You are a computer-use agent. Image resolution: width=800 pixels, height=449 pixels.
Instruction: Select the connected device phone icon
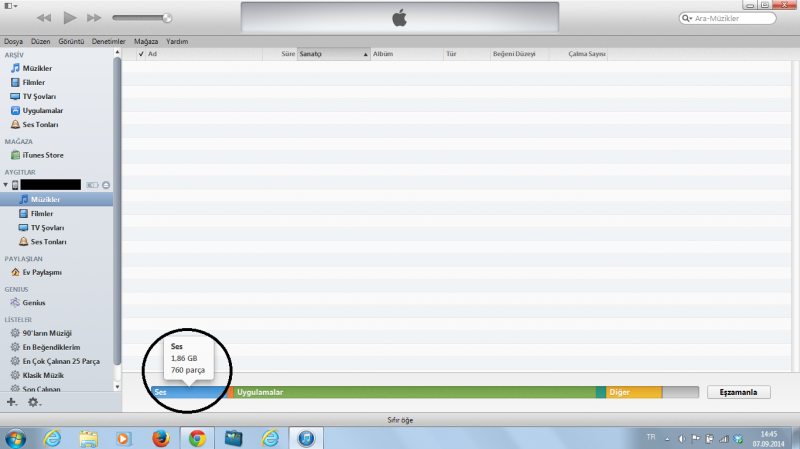tap(15, 185)
